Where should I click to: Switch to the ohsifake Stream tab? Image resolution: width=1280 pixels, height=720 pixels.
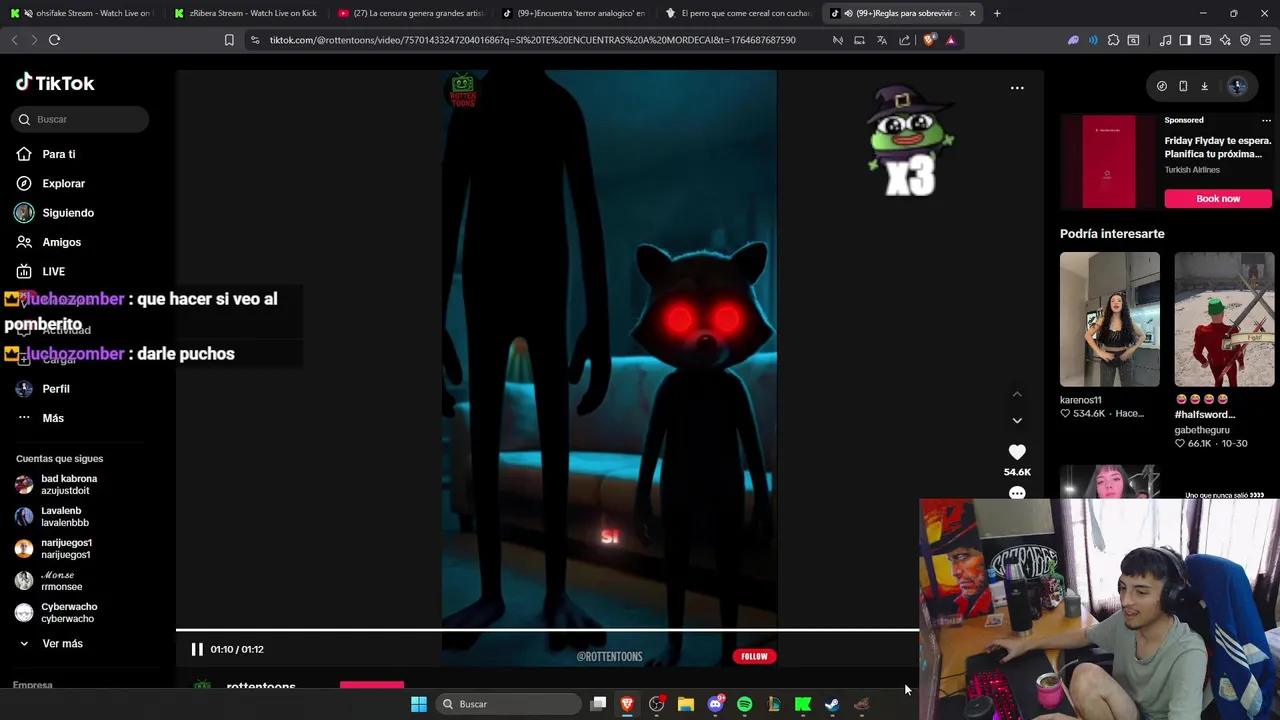tap(82, 13)
